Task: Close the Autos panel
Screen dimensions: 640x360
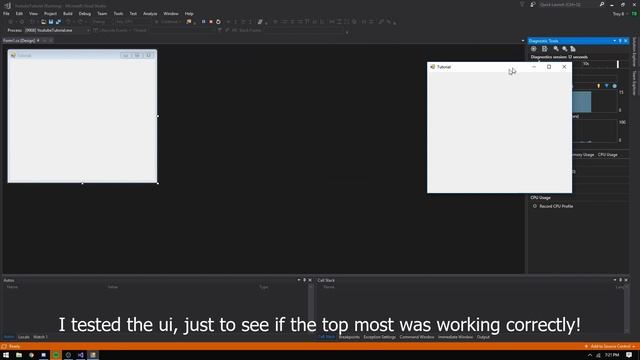Action: click(310, 280)
